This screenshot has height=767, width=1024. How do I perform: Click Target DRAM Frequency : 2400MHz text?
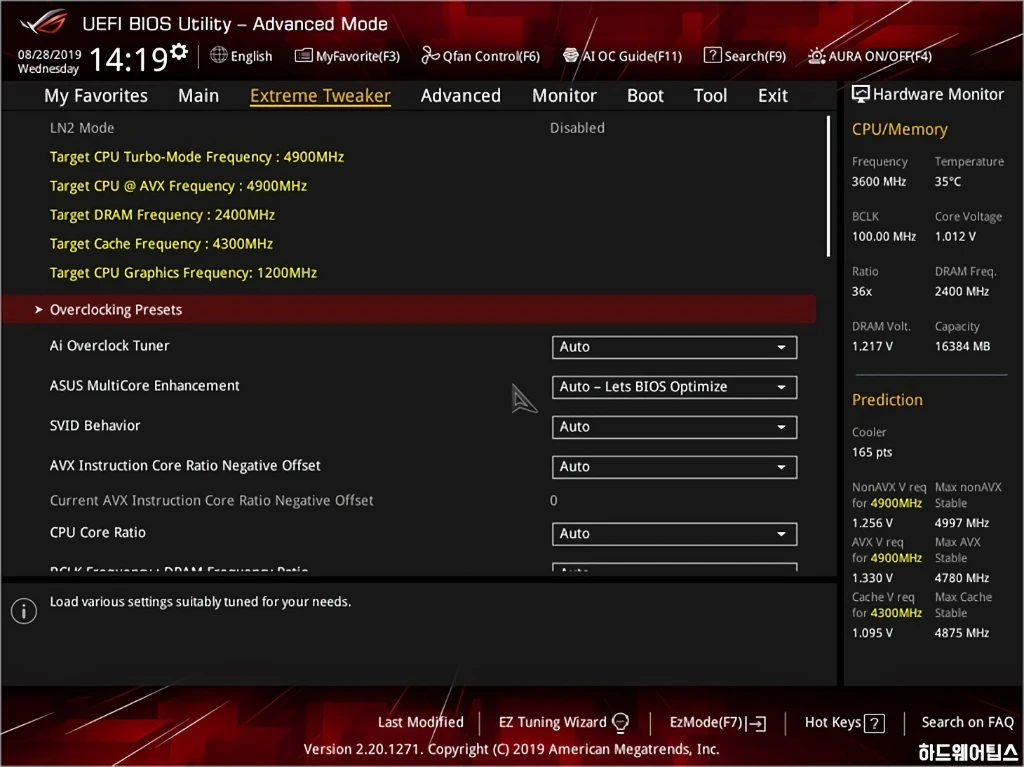[162, 215]
